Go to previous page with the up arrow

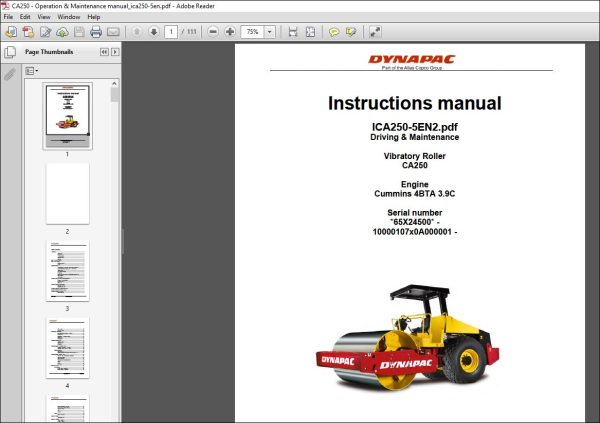click(137, 32)
